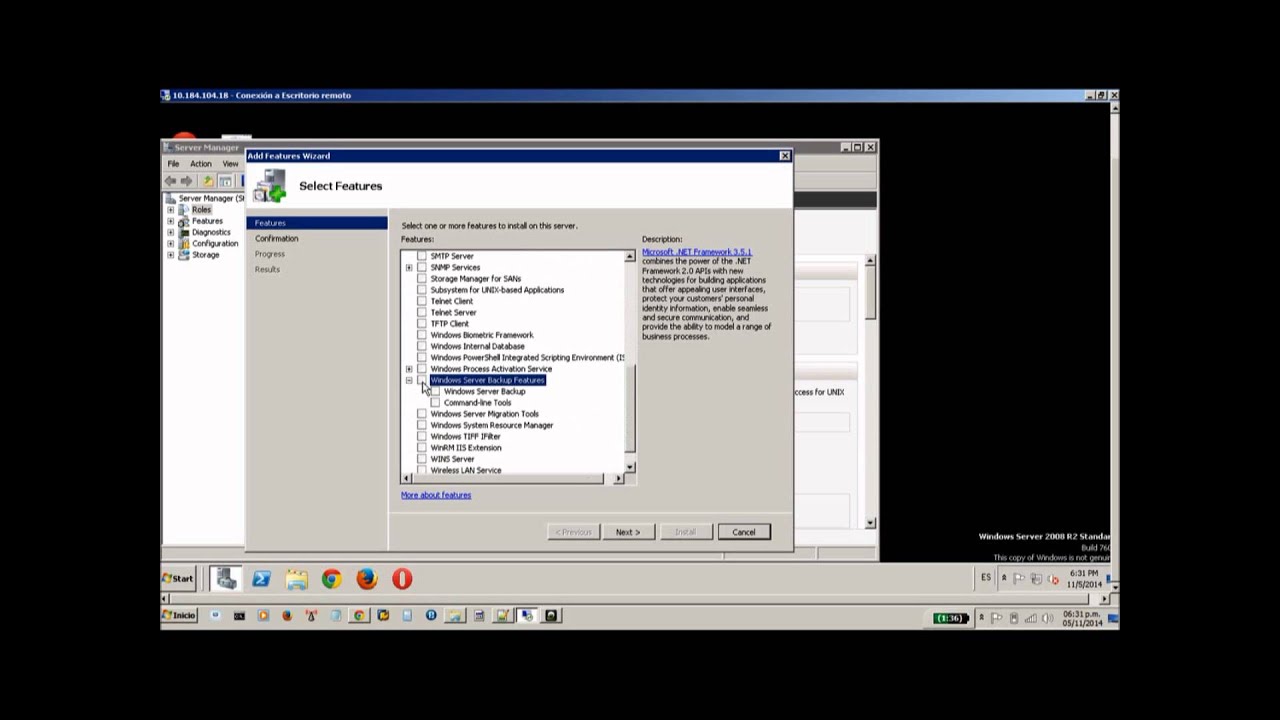This screenshot has width=1280, height=720.
Task: Launch Firefox from the remote taskbar
Action: (366, 579)
